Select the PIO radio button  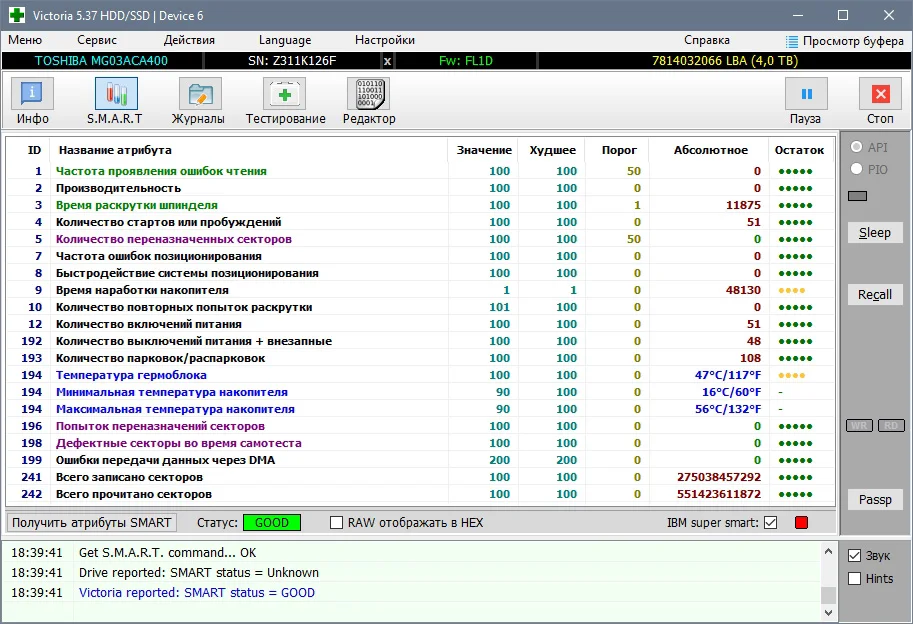[857, 170]
